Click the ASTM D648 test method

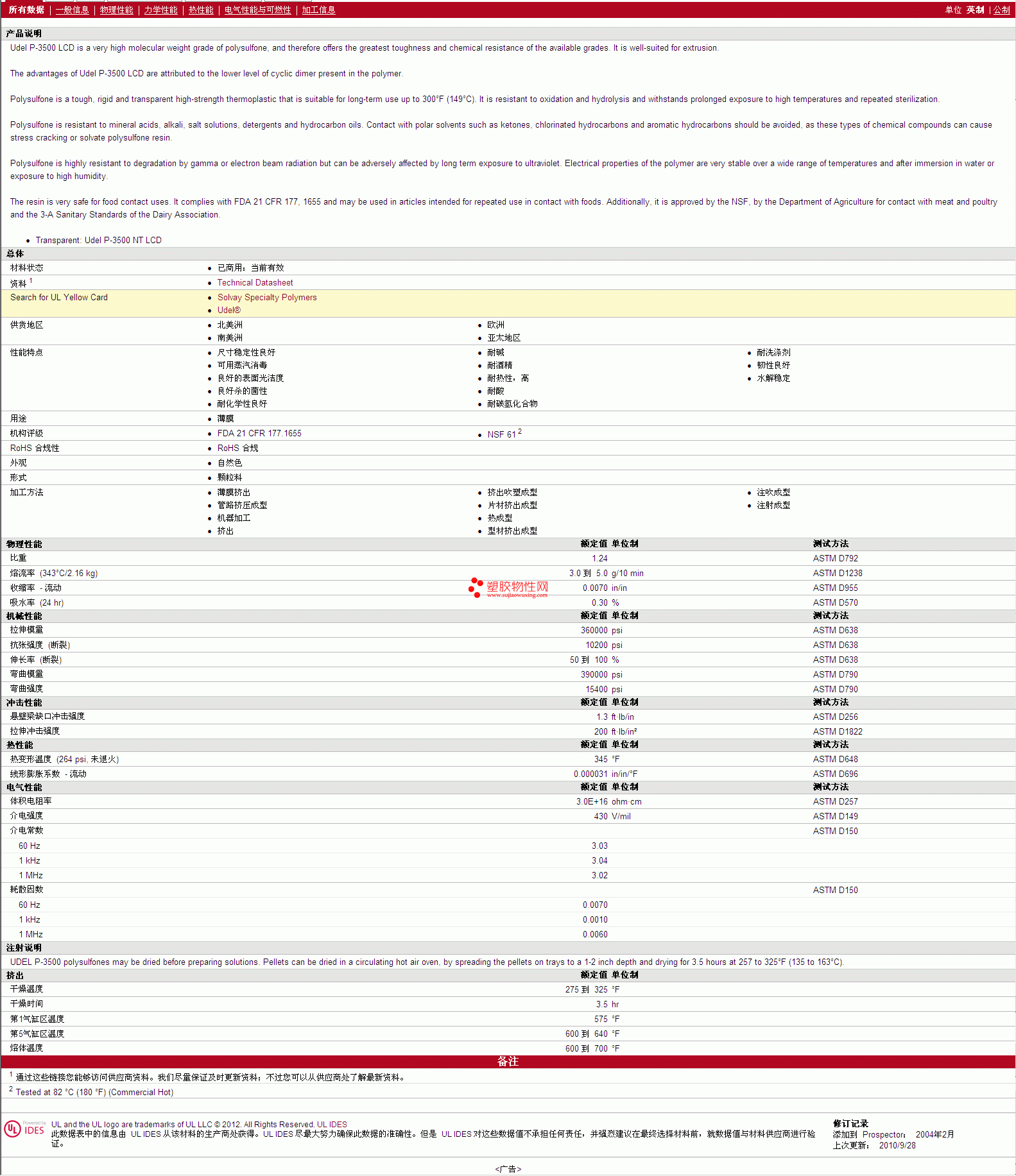tap(835, 760)
